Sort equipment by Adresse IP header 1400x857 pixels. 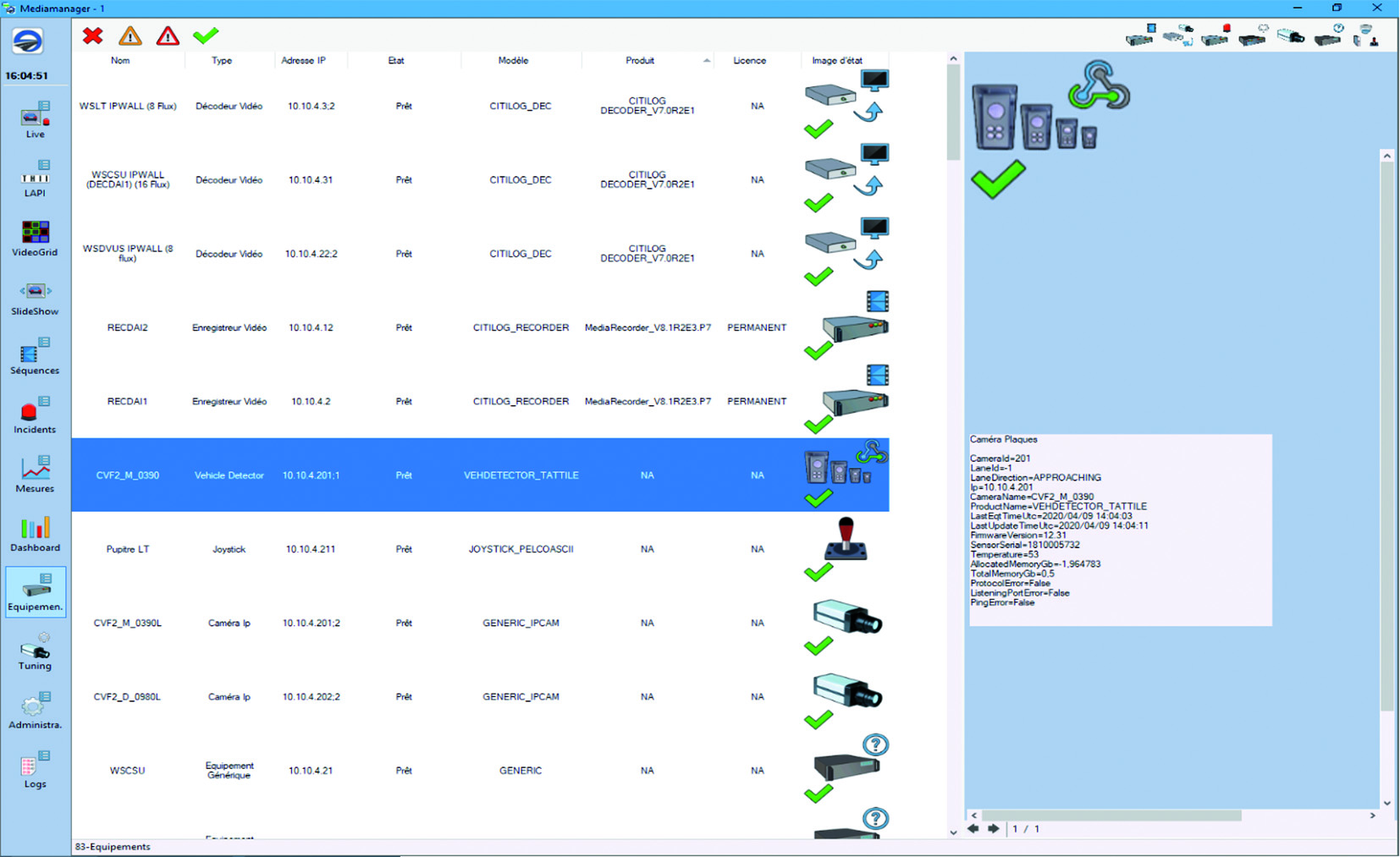tap(303, 61)
